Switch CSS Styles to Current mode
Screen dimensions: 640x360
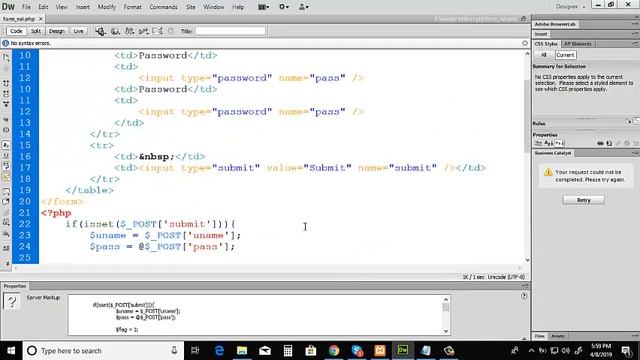(x=565, y=55)
